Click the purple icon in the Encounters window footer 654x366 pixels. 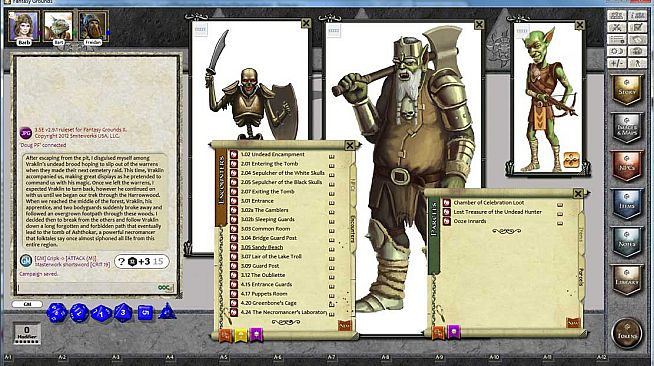[x=256, y=334]
